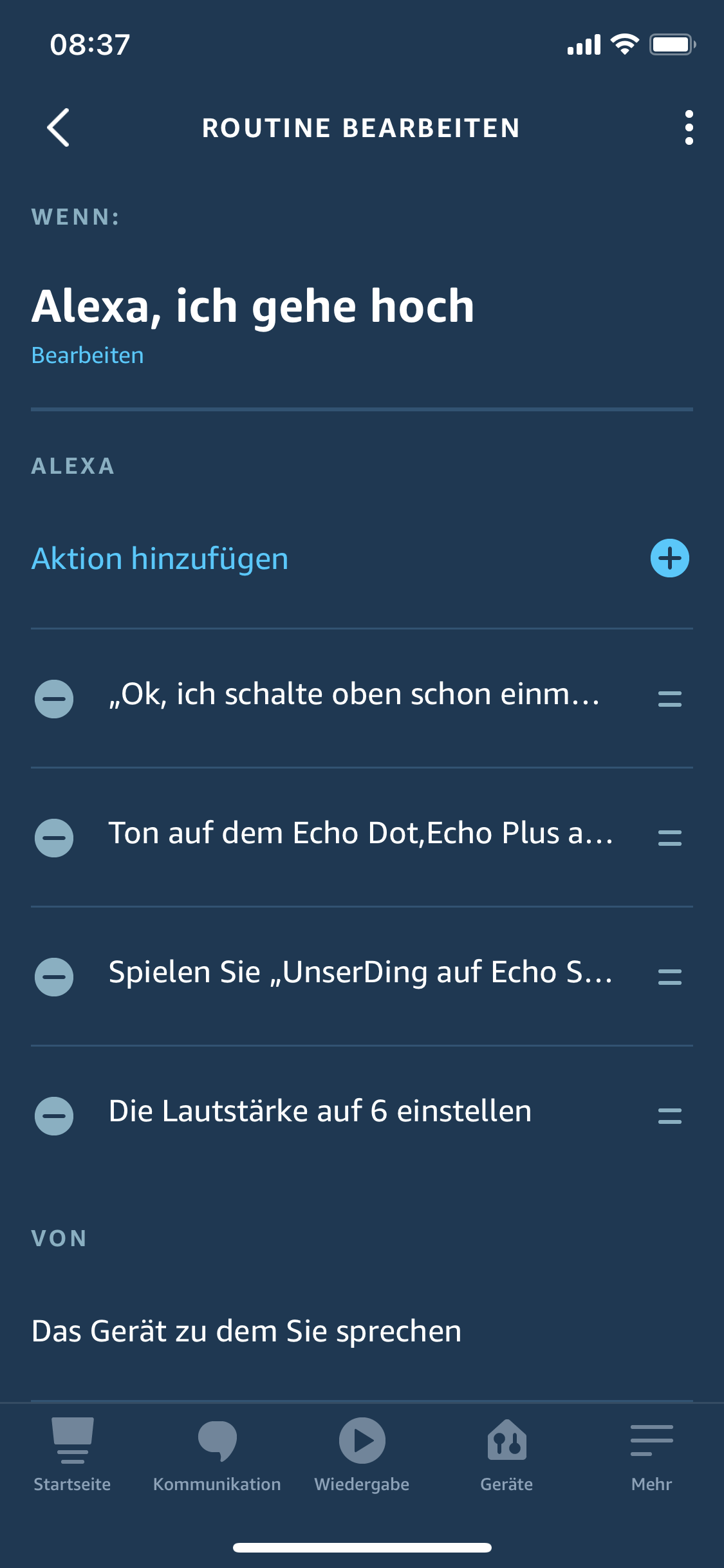Remove the "Ton auf dem Echo Dot" action
Viewport: 724px width, 1568px height.
tap(54, 837)
